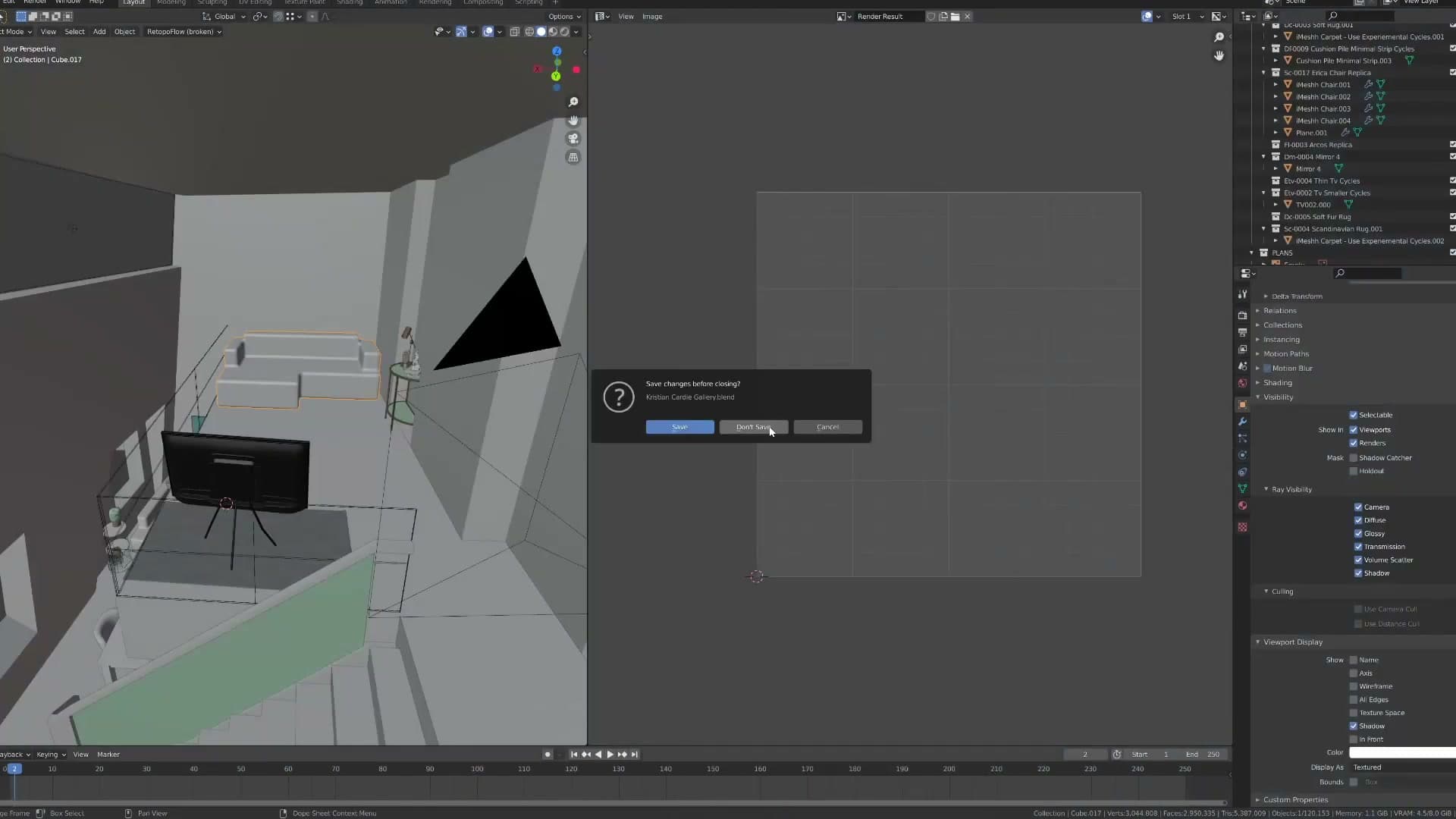Open the Render properties tab
The width and height of the screenshot is (1456, 819).
coord(1242,315)
